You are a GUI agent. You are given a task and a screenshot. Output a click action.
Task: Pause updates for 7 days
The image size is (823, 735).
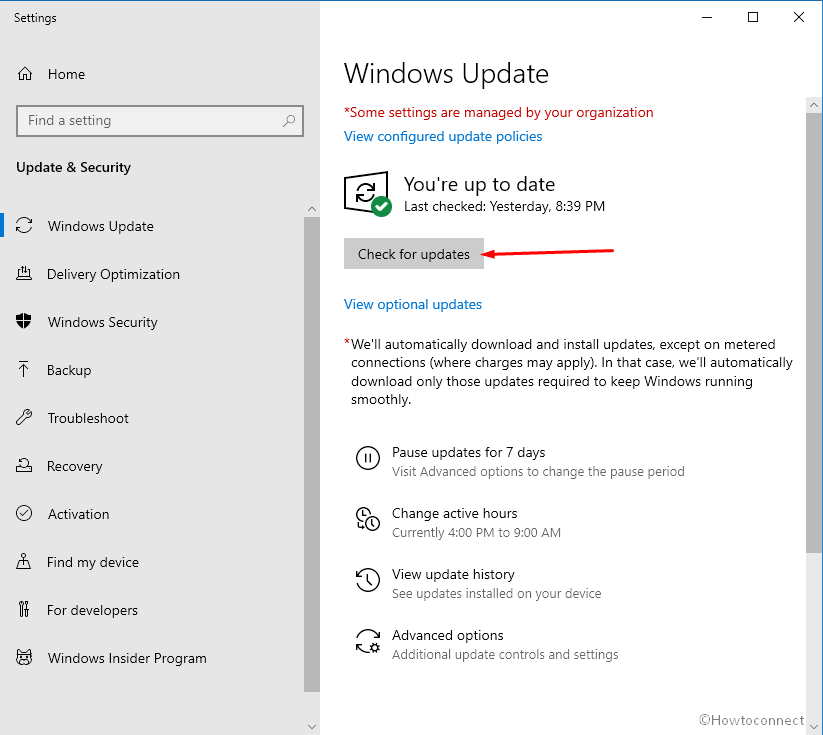pos(520,461)
